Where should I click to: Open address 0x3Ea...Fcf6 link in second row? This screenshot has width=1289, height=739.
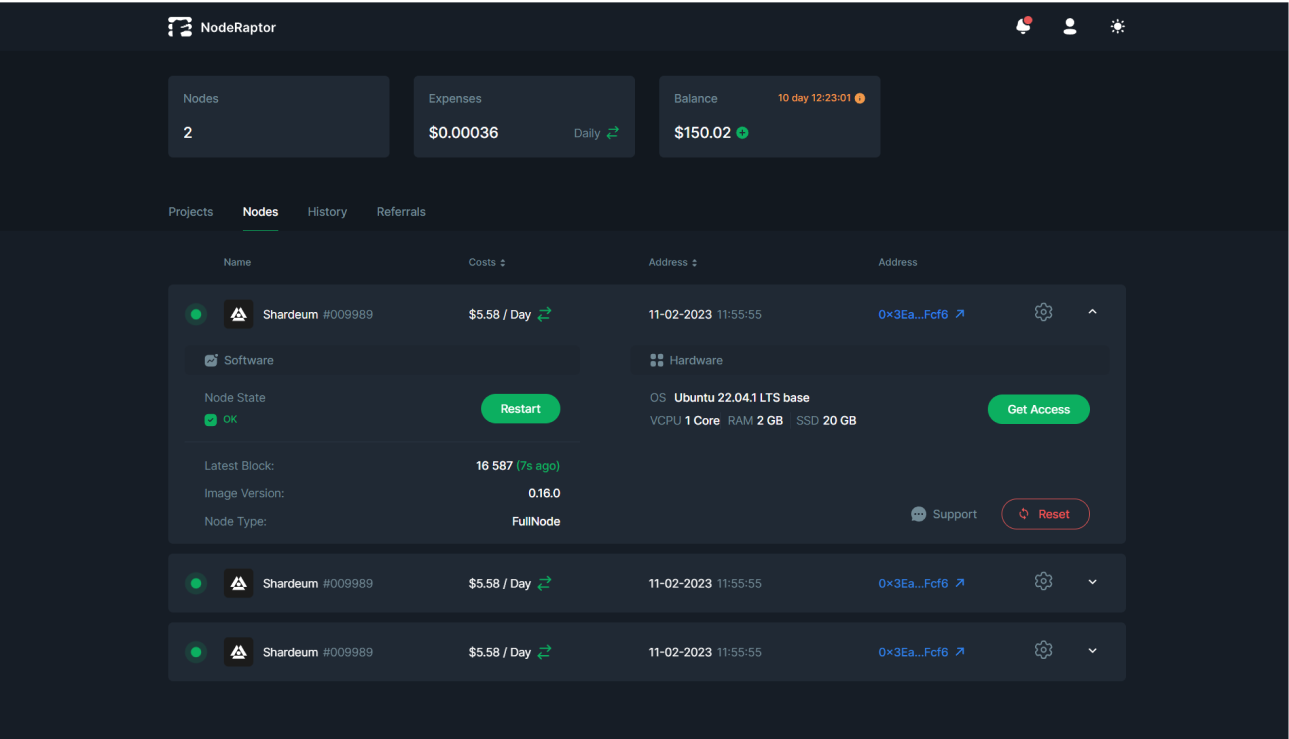921,583
